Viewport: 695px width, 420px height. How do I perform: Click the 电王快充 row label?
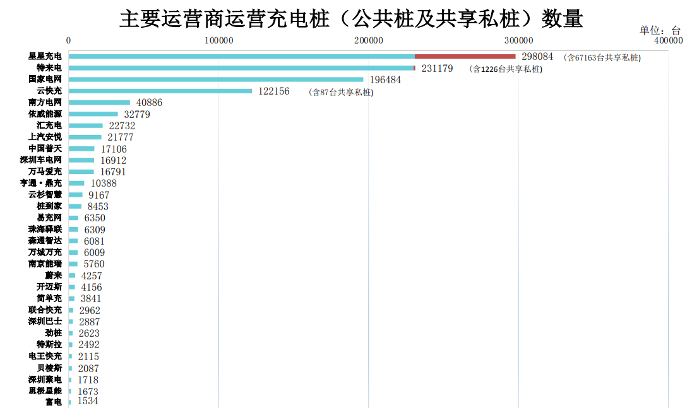(45, 356)
